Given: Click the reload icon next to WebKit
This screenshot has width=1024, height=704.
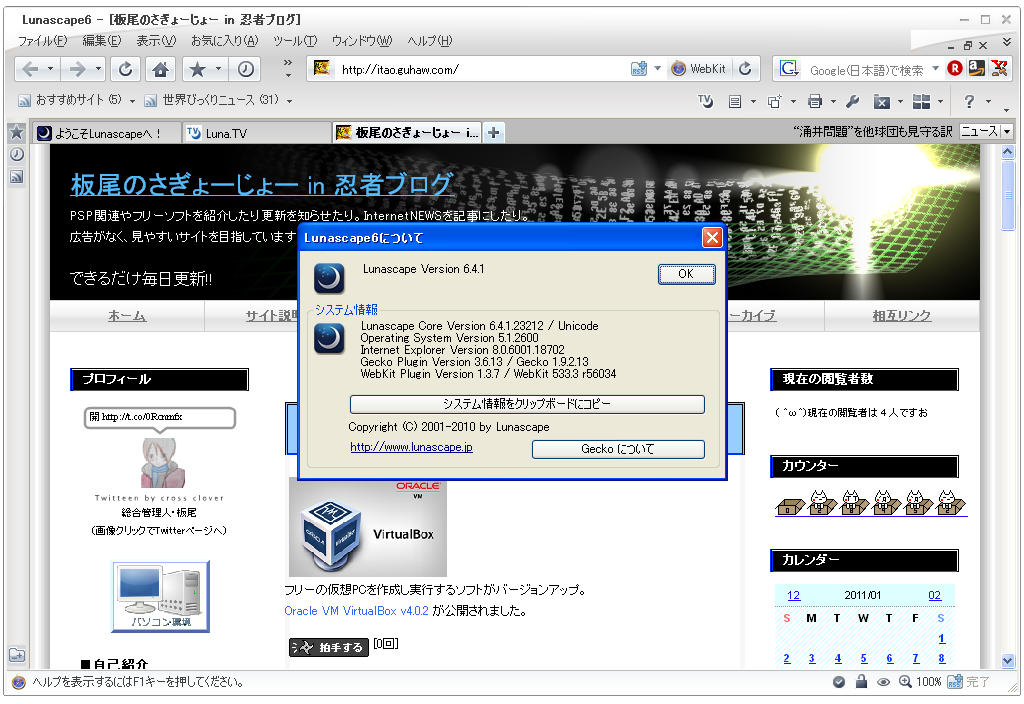Looking at the screenshot, I should [x=745, y=69].
